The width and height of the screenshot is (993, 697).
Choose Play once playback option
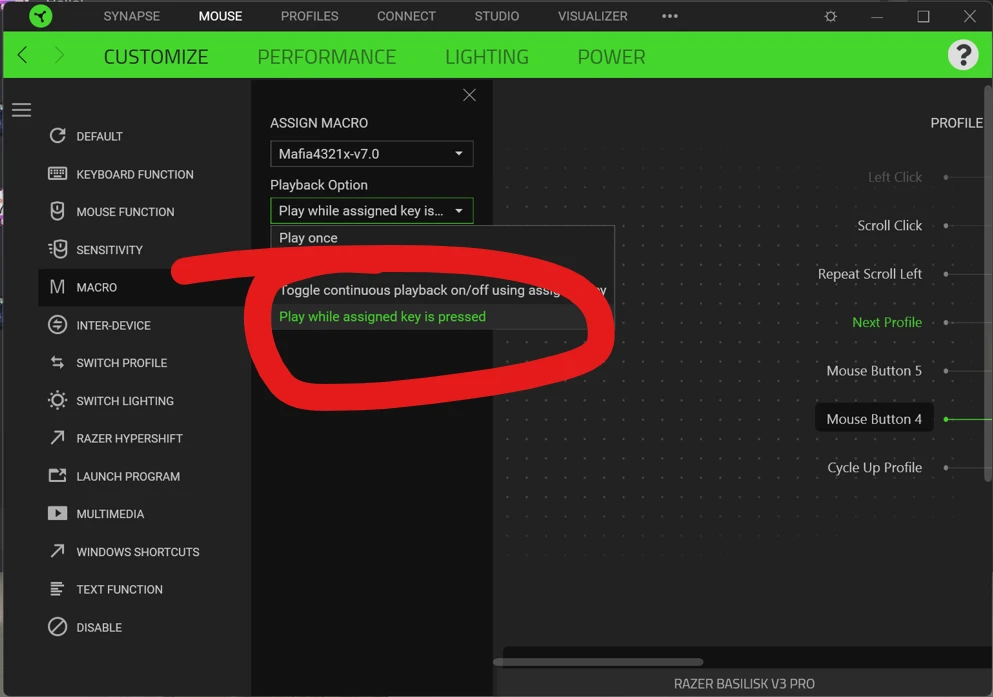(x=442, y=238)
